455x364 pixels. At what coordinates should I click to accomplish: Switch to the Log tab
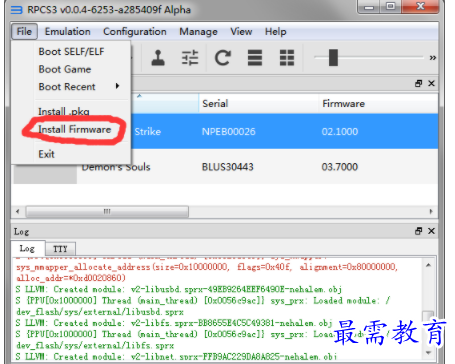27,249
